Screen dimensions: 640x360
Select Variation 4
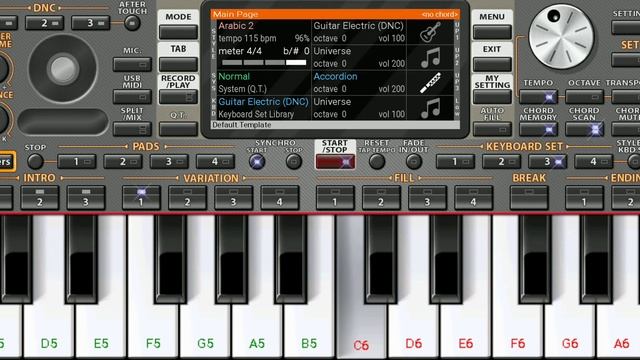[x=280, y=198]
